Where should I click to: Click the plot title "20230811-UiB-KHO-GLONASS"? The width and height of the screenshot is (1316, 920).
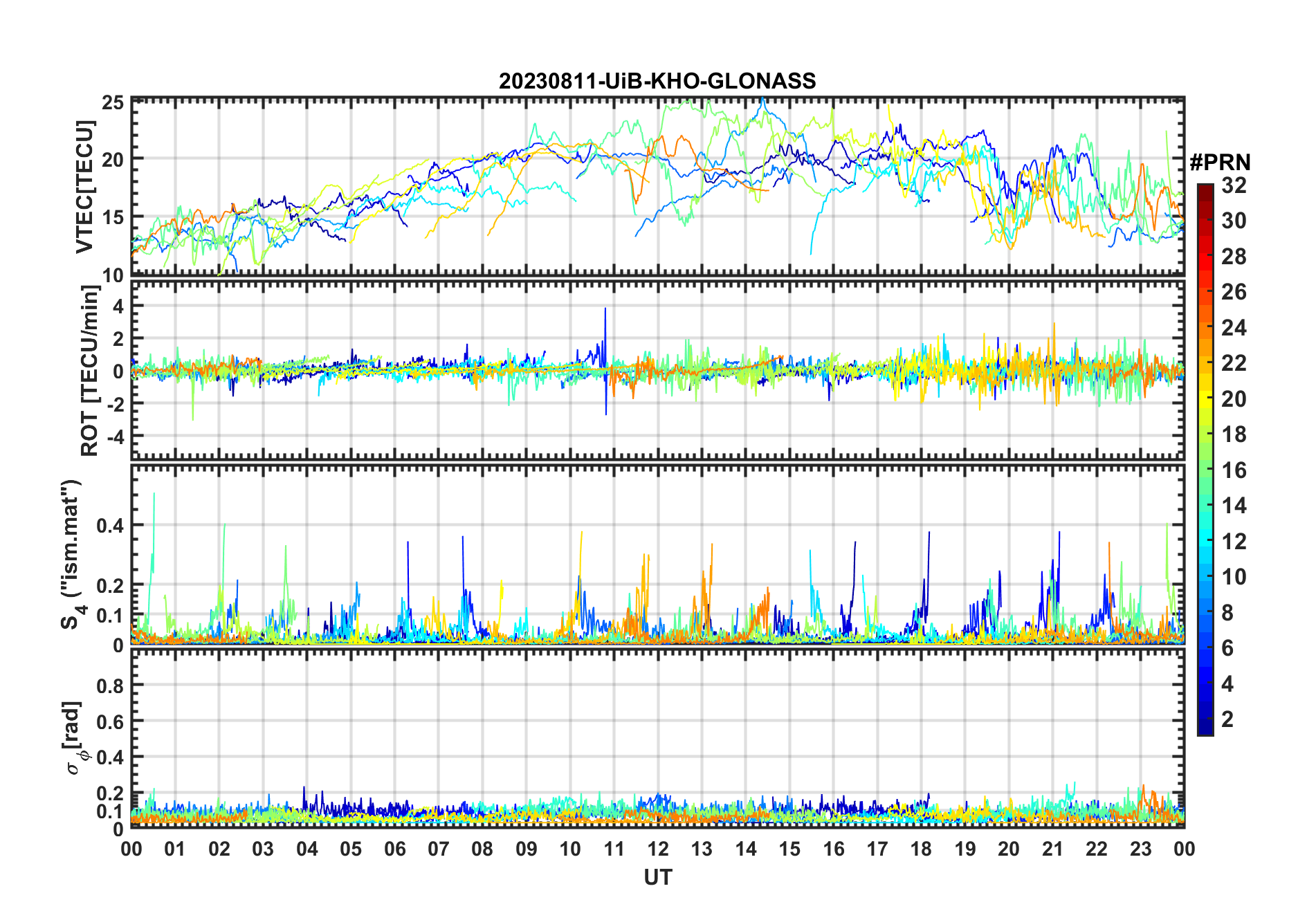657,82
